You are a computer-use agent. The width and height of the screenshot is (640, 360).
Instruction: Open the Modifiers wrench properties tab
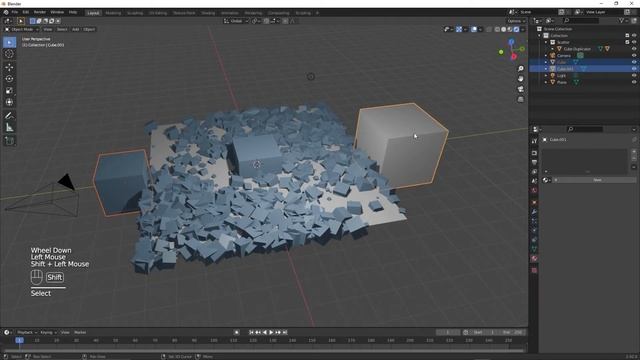click(x=534, y=212)
